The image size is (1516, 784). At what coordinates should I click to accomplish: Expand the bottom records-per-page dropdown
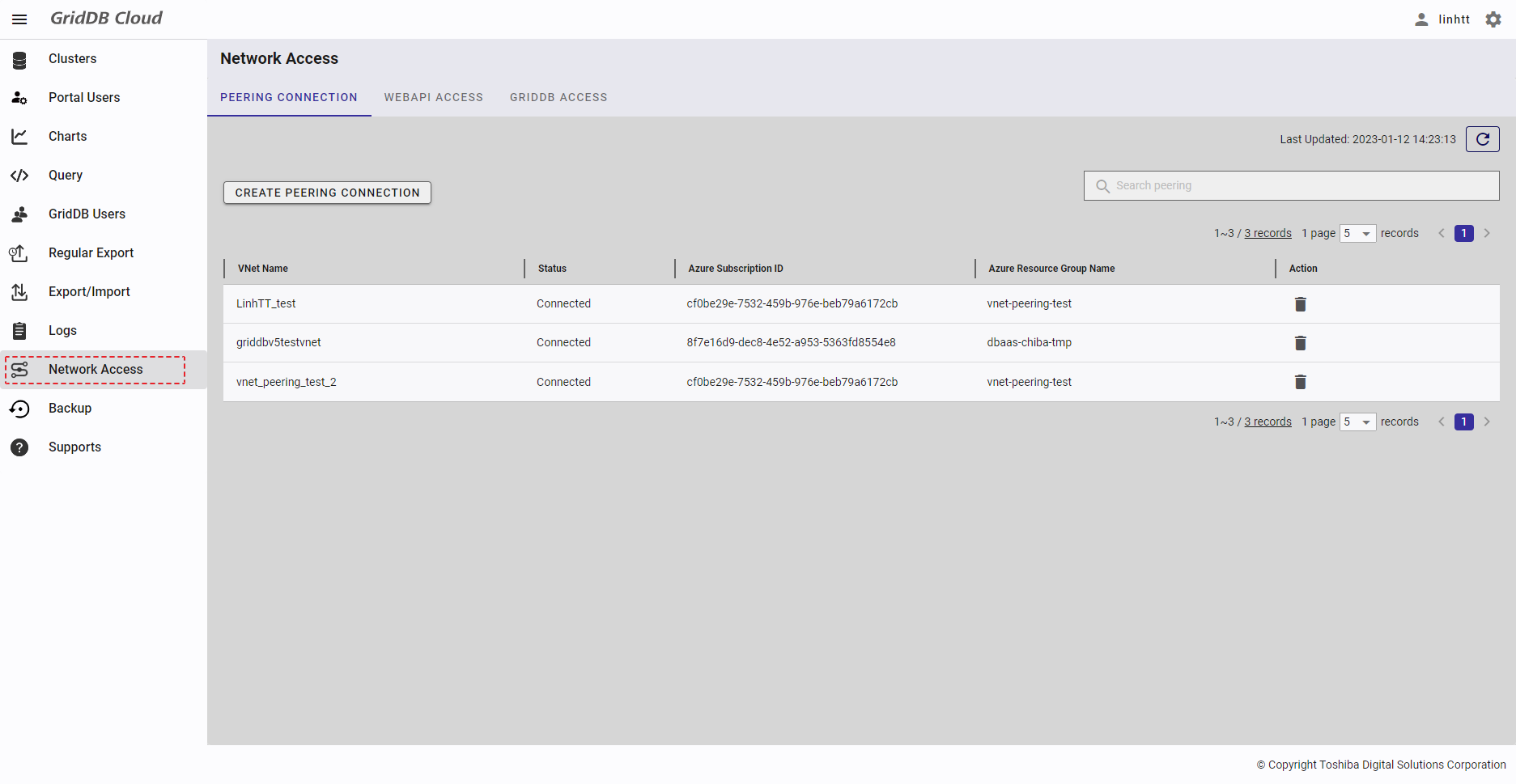click(1357, 422)
